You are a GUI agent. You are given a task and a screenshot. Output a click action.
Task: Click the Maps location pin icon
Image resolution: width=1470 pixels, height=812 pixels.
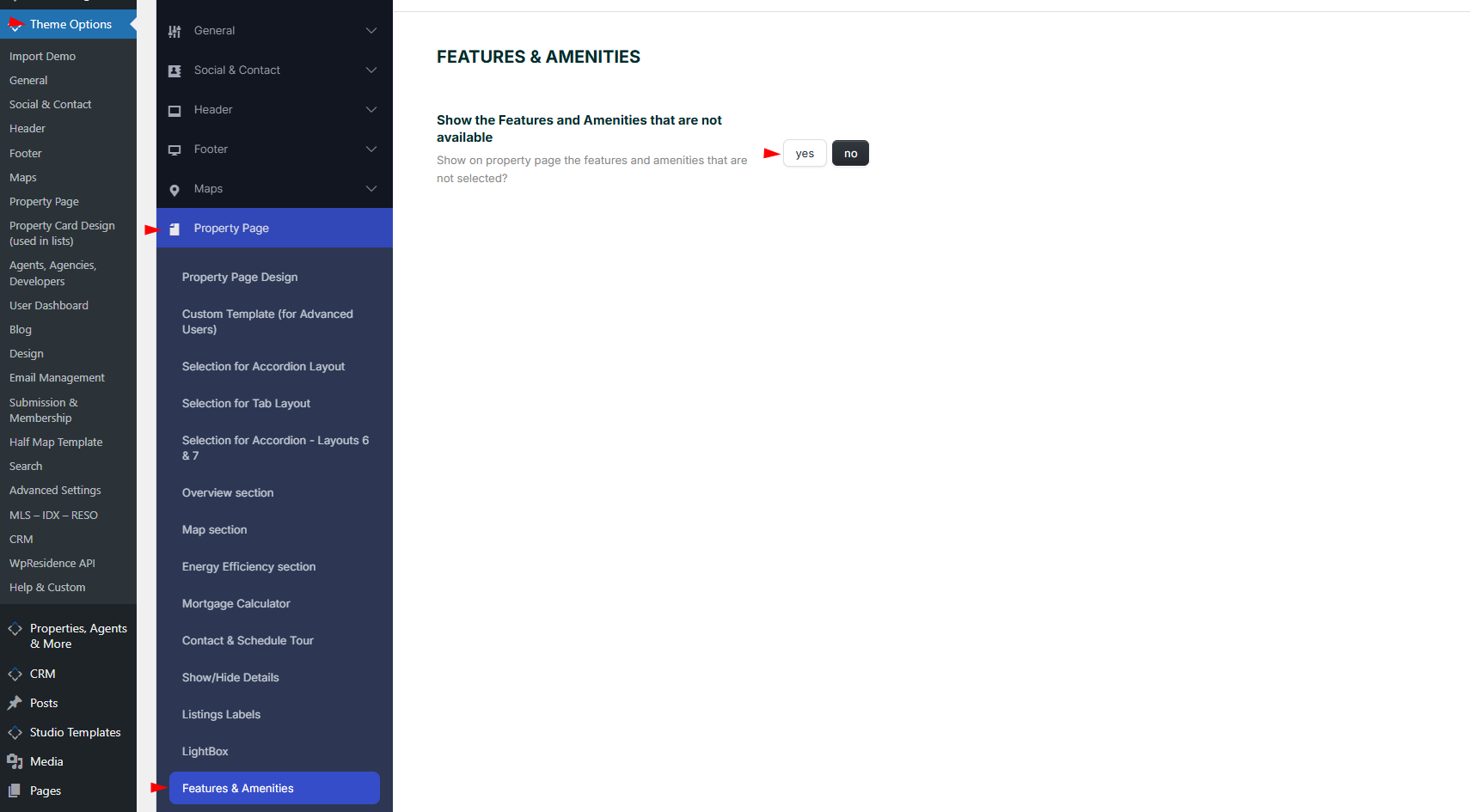175,190
